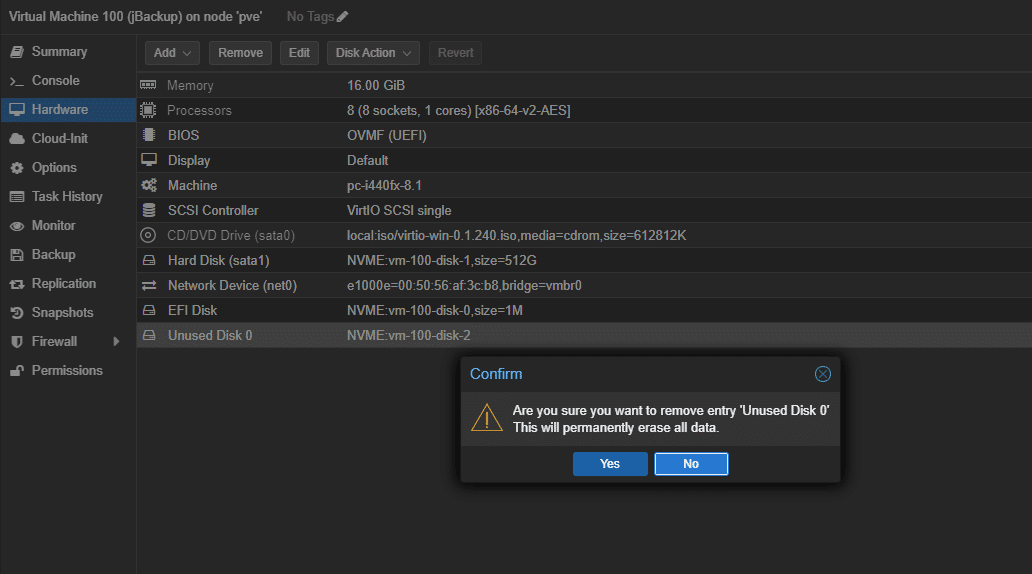Select the VirtIO SCSI single value
This screenshot has height=574, width=1032.
coord(399,211)
